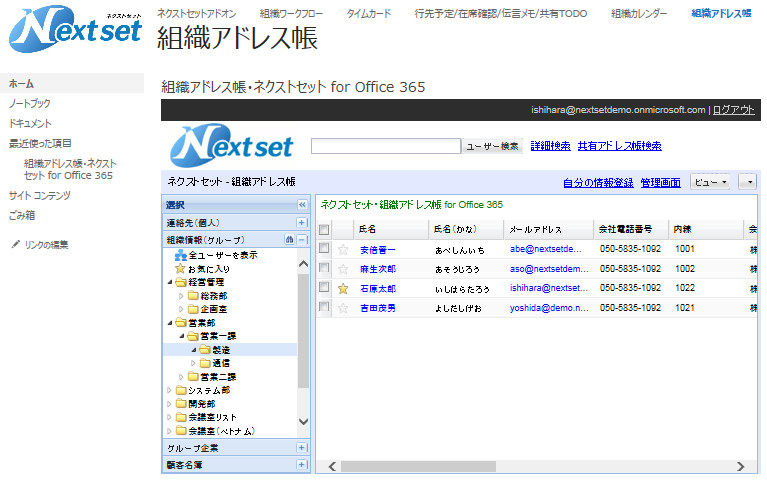Click the 会議室(ベトナム) folder icon

181,431
